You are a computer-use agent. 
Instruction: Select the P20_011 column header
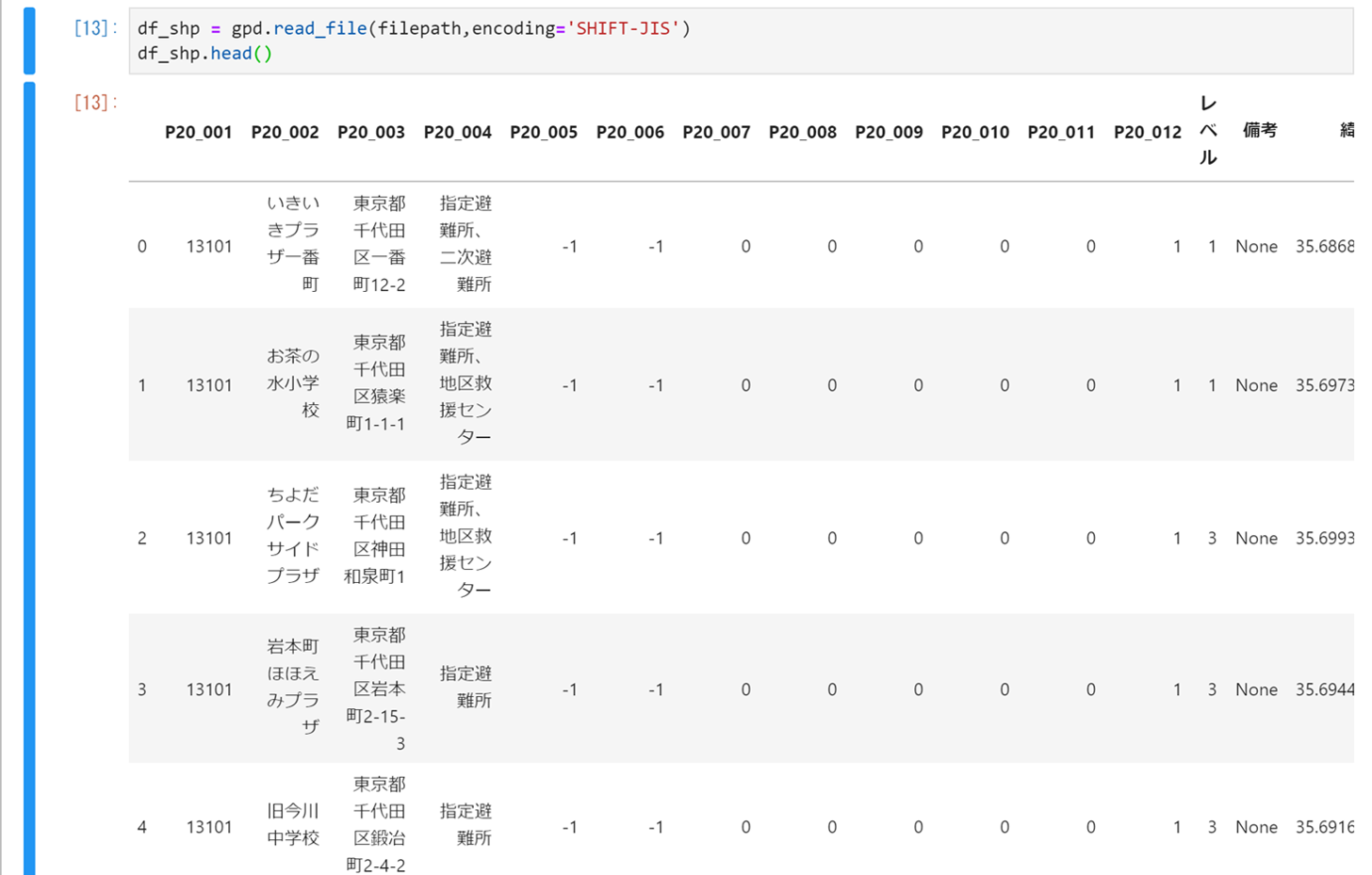1061,133
